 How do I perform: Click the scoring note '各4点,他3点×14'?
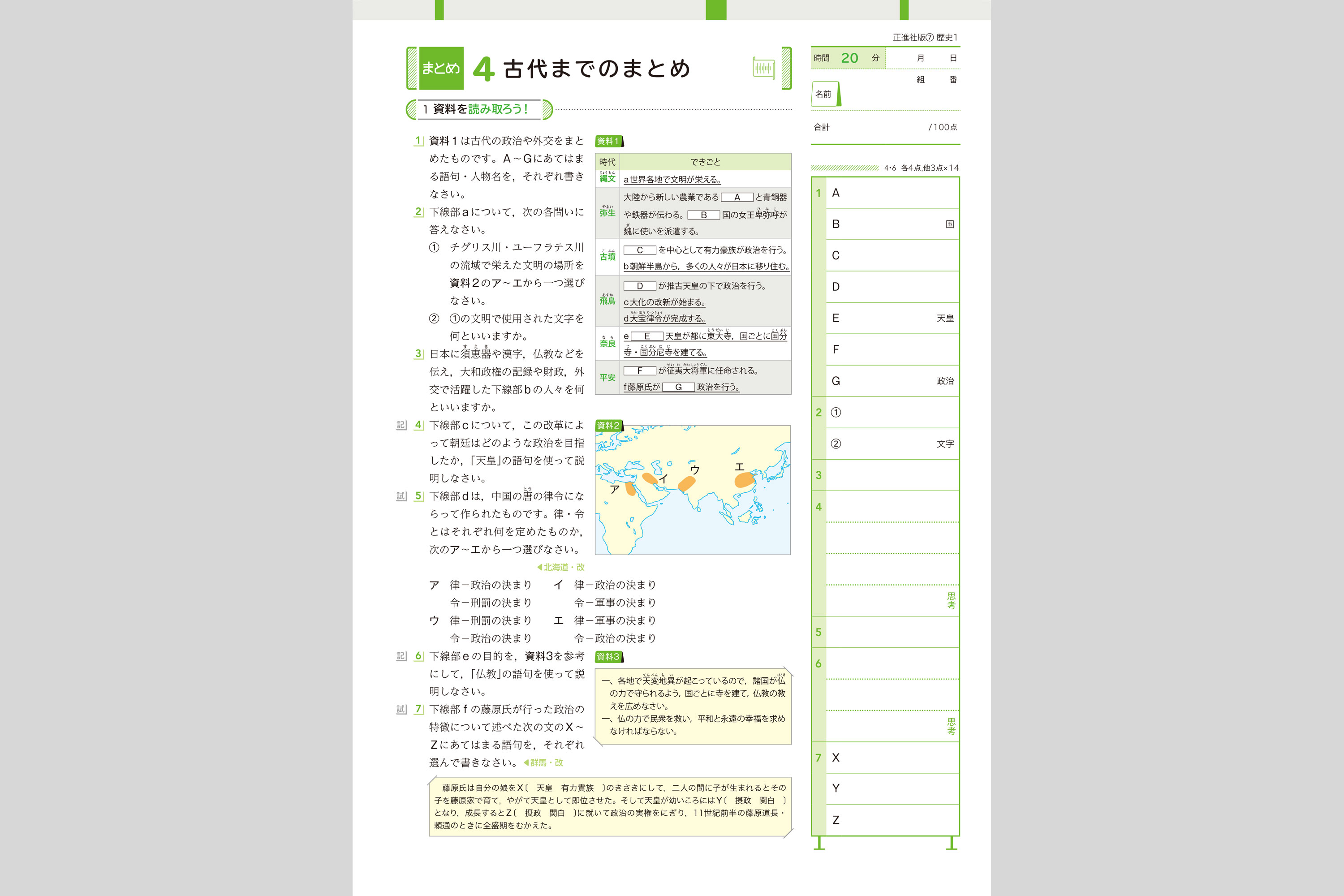click(930, 168)
